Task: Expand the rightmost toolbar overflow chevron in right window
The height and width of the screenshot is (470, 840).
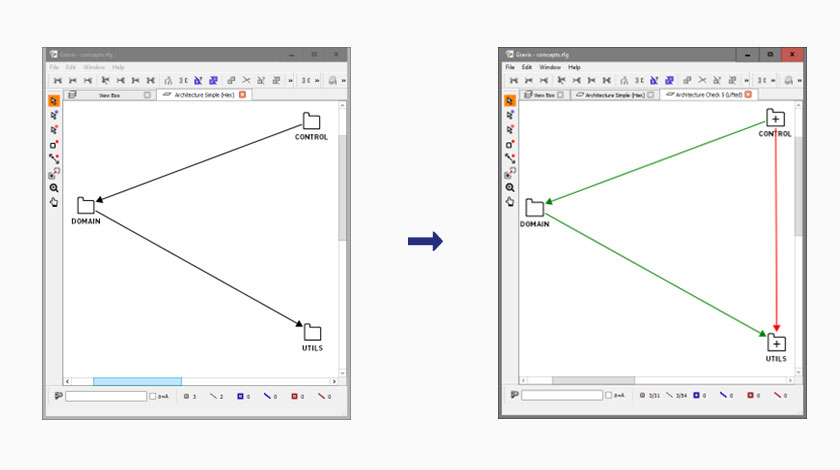Action: 801,80
